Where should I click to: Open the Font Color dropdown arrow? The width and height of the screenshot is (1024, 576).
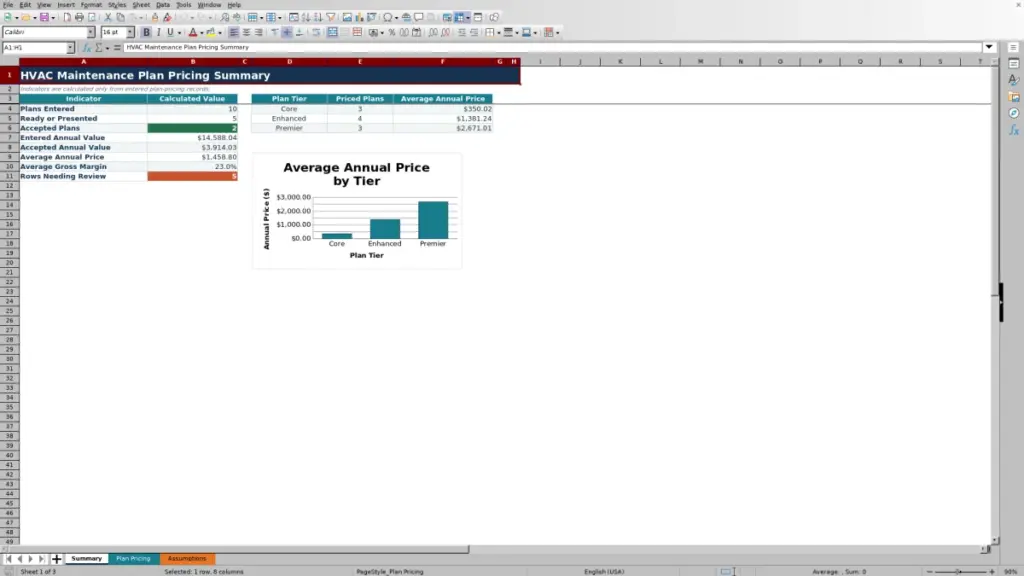coord(201,33)
